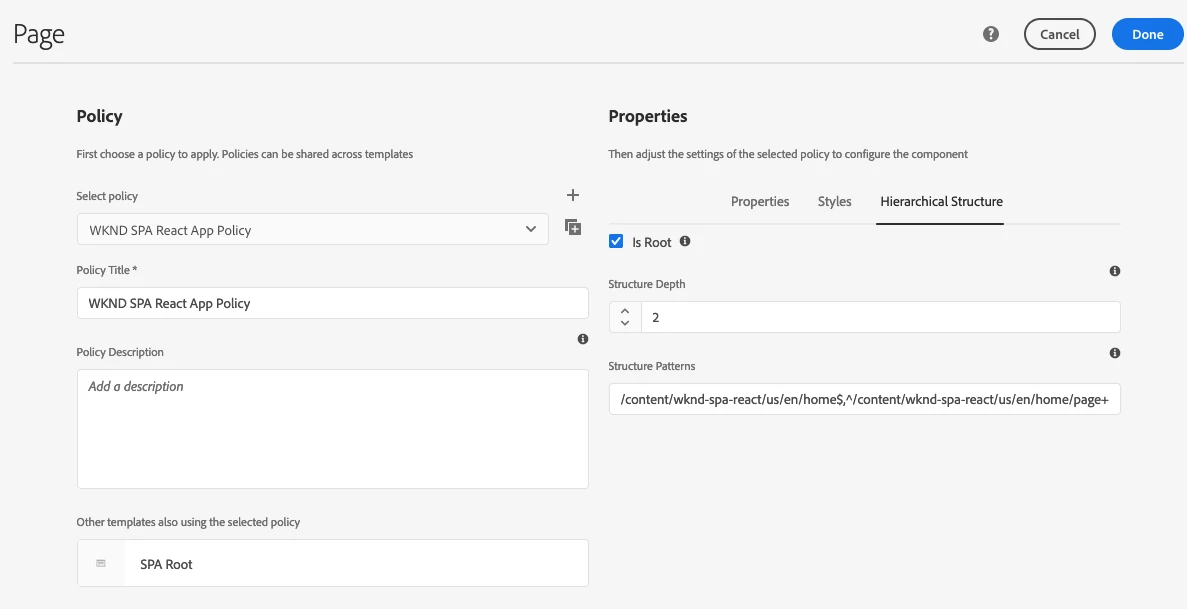Duplicate the selected policy icon
The width and height of the screenshot is (1187, 609).
573,227
